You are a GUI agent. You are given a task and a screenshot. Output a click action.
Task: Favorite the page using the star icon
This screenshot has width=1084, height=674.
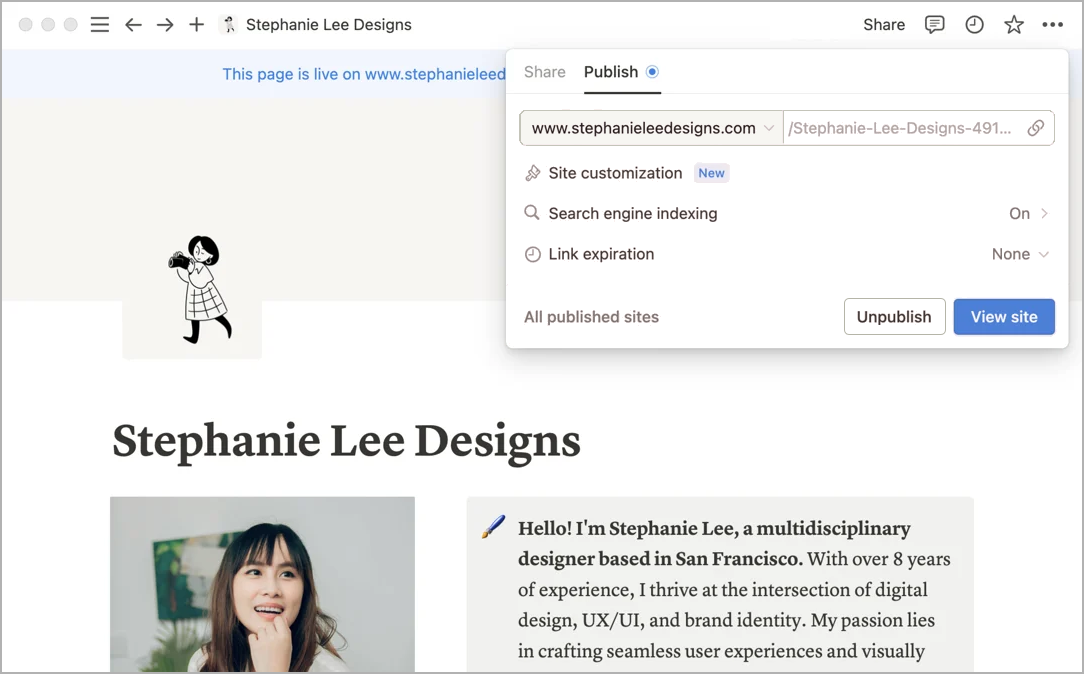[x=1013, y=24]
